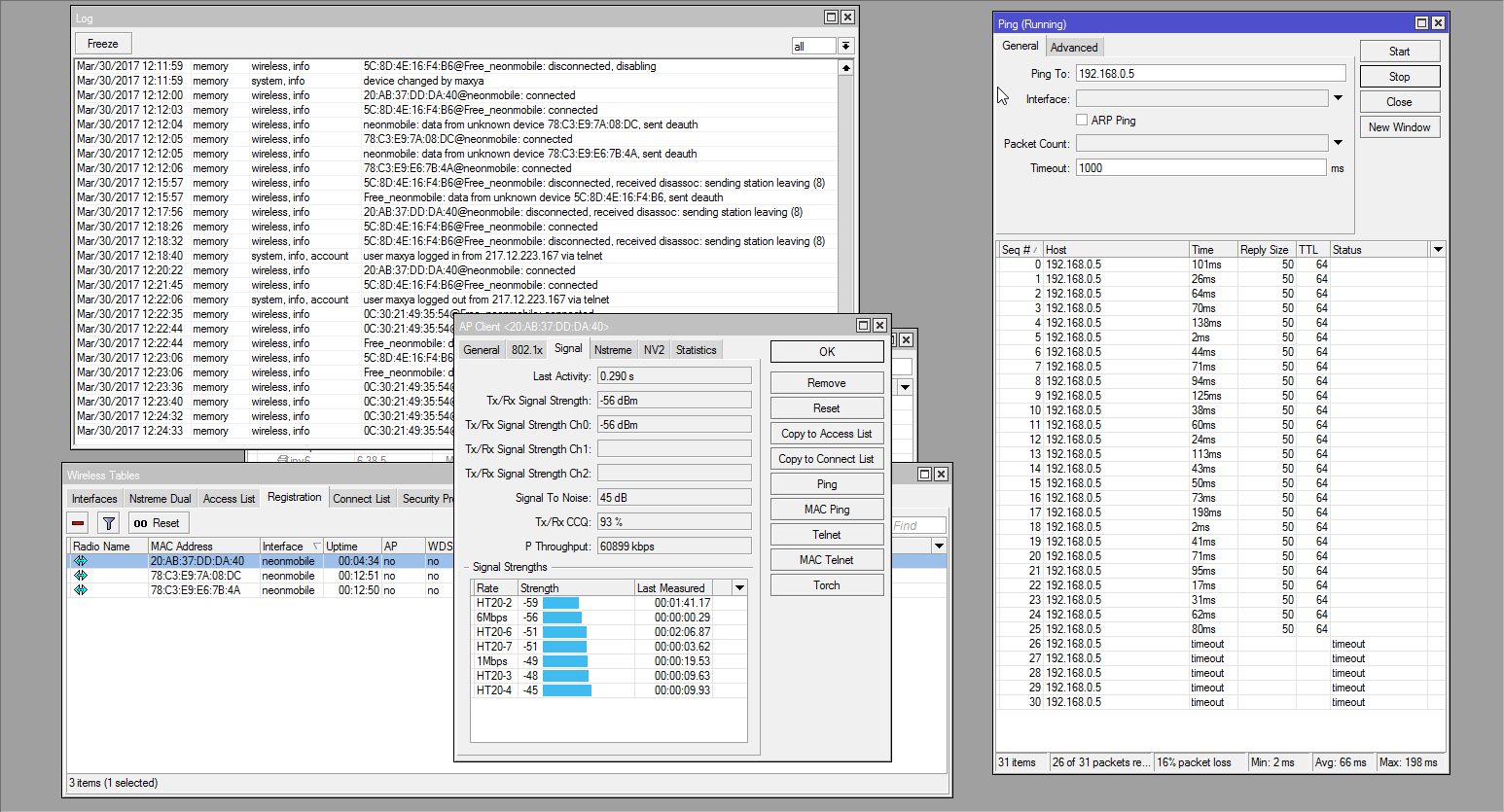Image resolution: width=1504 pixels, height=812 pixels.
Task: Maximize the Ping (Running) window
Action: point(1421,23)
